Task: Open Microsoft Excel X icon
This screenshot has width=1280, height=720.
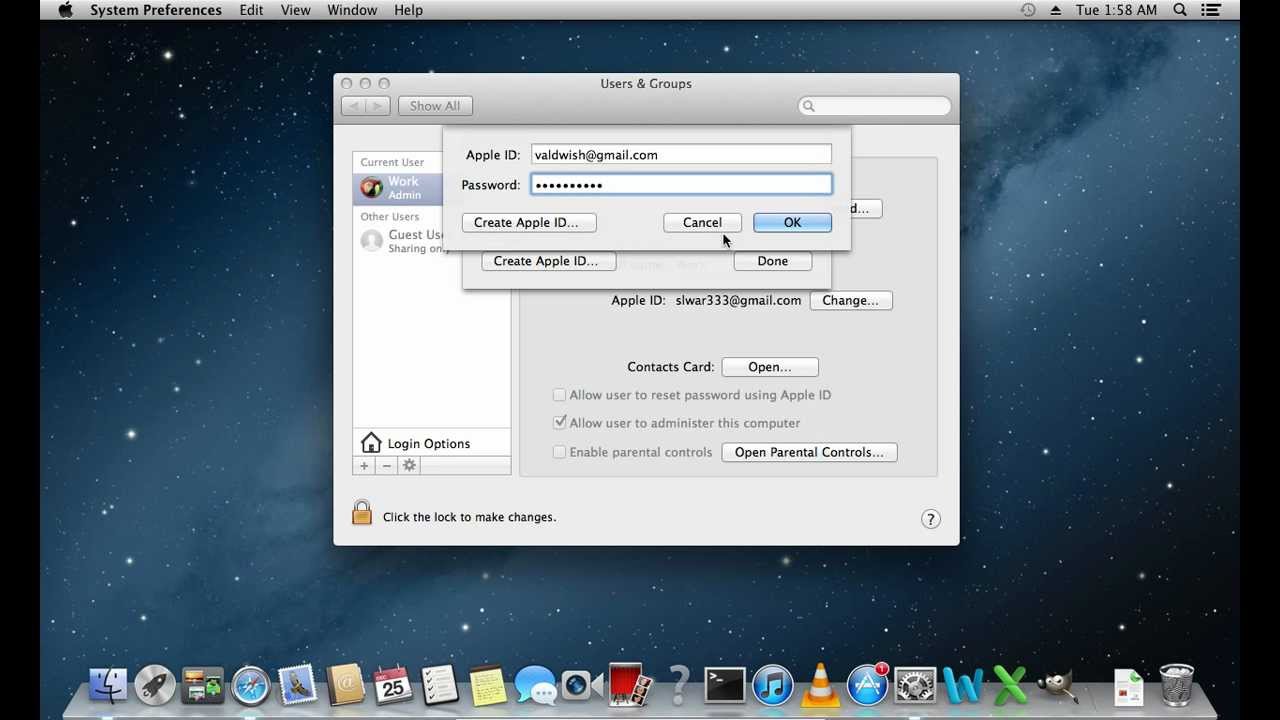Action: coord(1010,686)
